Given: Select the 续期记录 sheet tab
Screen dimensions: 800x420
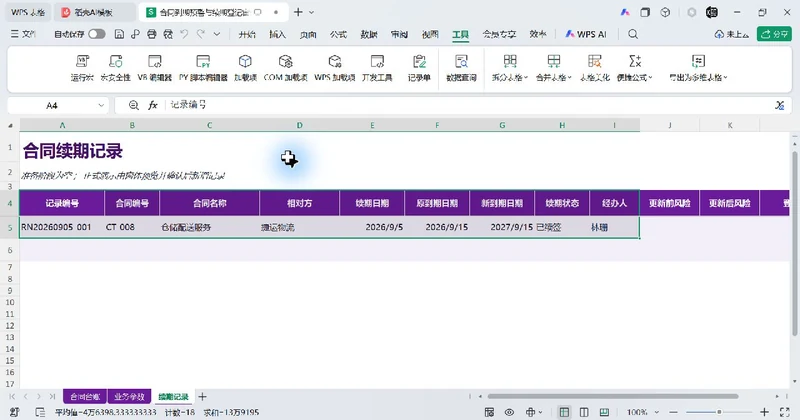Looking at the screenshot, I should (x=173, y=397).
